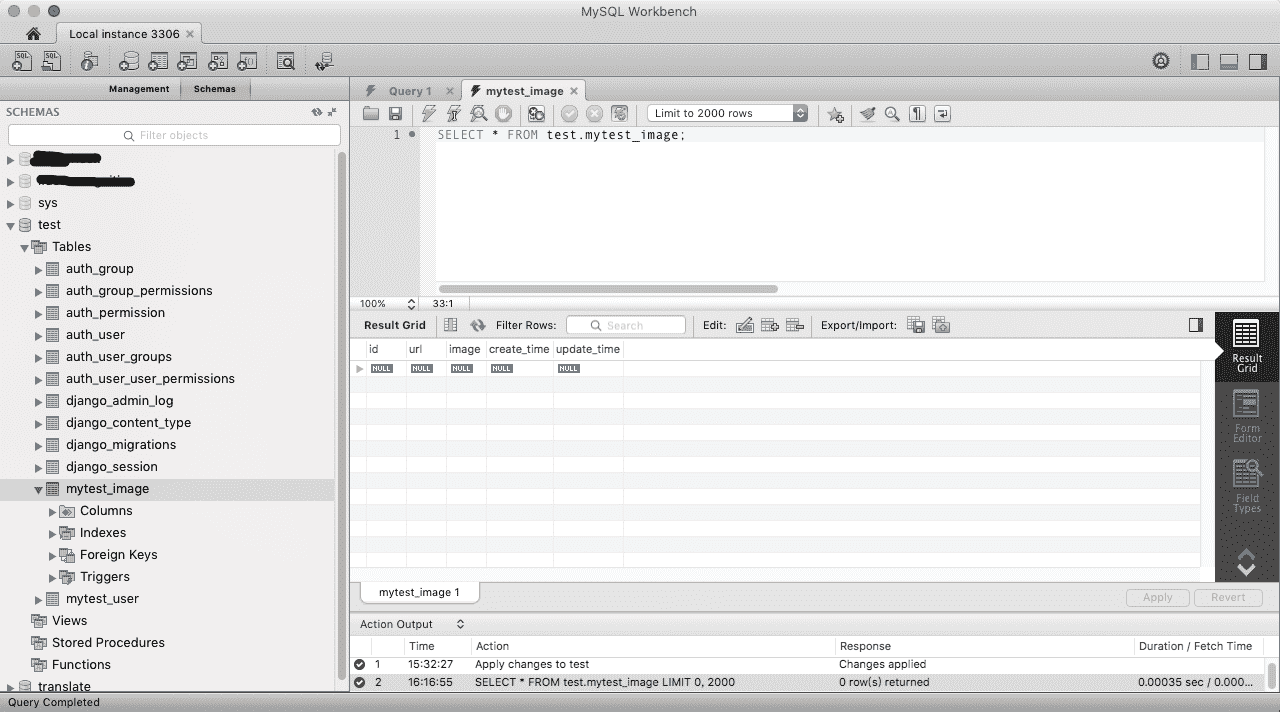Viewport: 1280px width, 712px height.
Task: Collapse the schemas panel arrows icon
Action: click(x=332, y=112)
